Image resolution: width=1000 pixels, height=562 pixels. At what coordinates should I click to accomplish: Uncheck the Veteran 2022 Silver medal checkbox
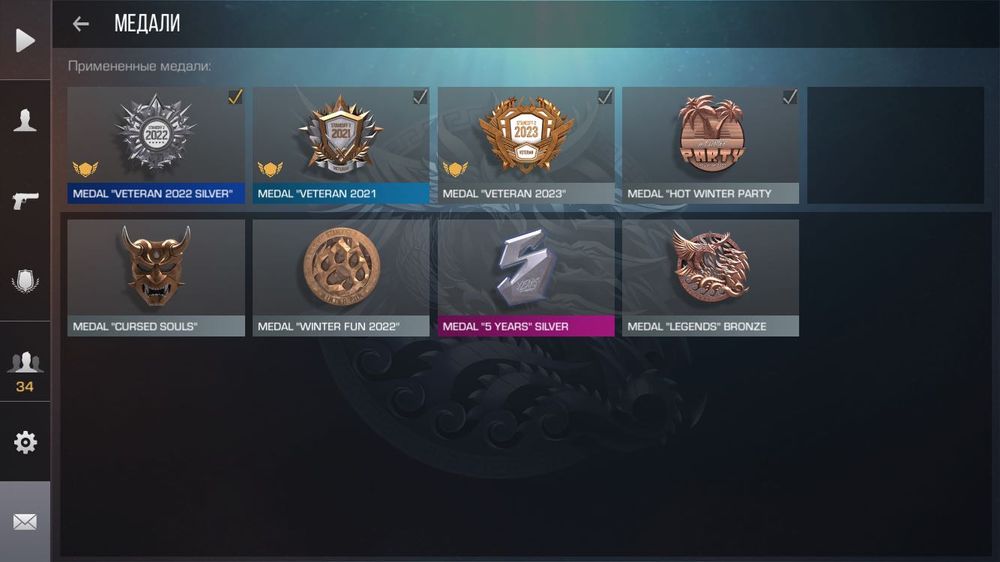coord(235,96)
